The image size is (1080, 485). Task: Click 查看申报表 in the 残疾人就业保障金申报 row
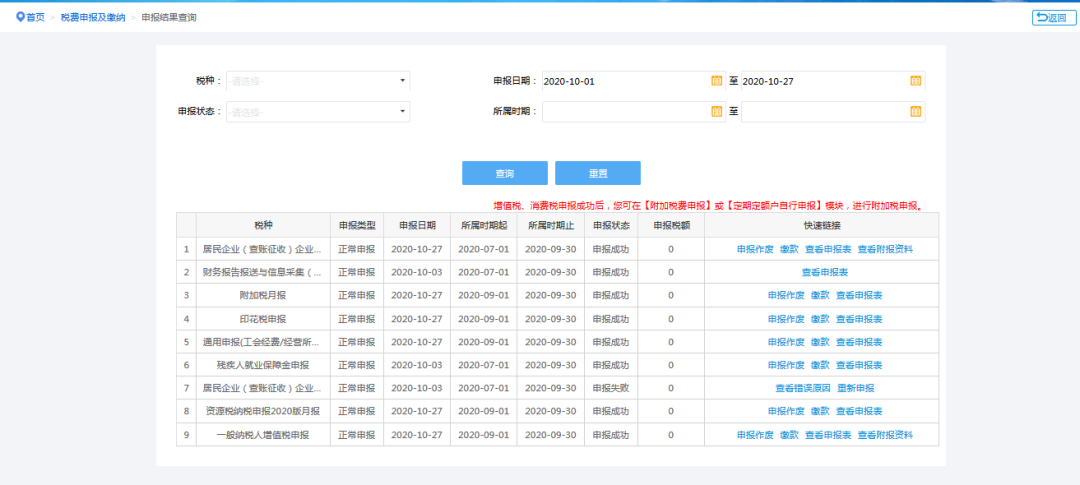tap(859, 364)
